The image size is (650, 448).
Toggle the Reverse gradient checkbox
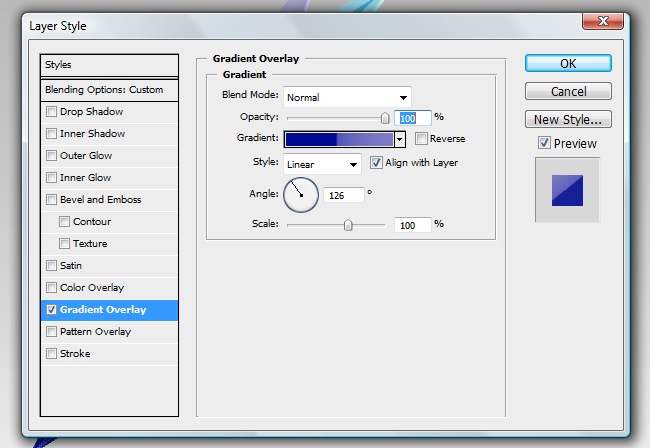pos(421,139)
